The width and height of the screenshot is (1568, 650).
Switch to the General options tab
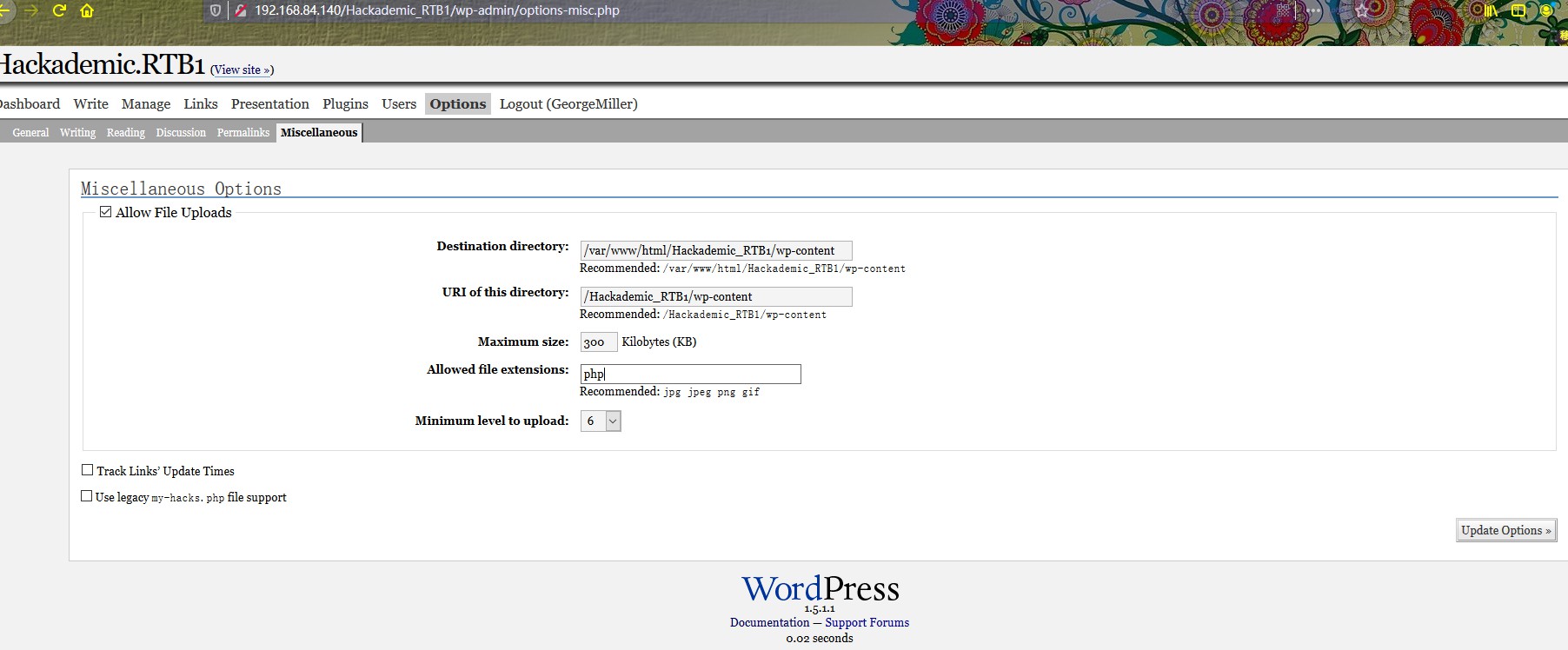pos(30,132)
